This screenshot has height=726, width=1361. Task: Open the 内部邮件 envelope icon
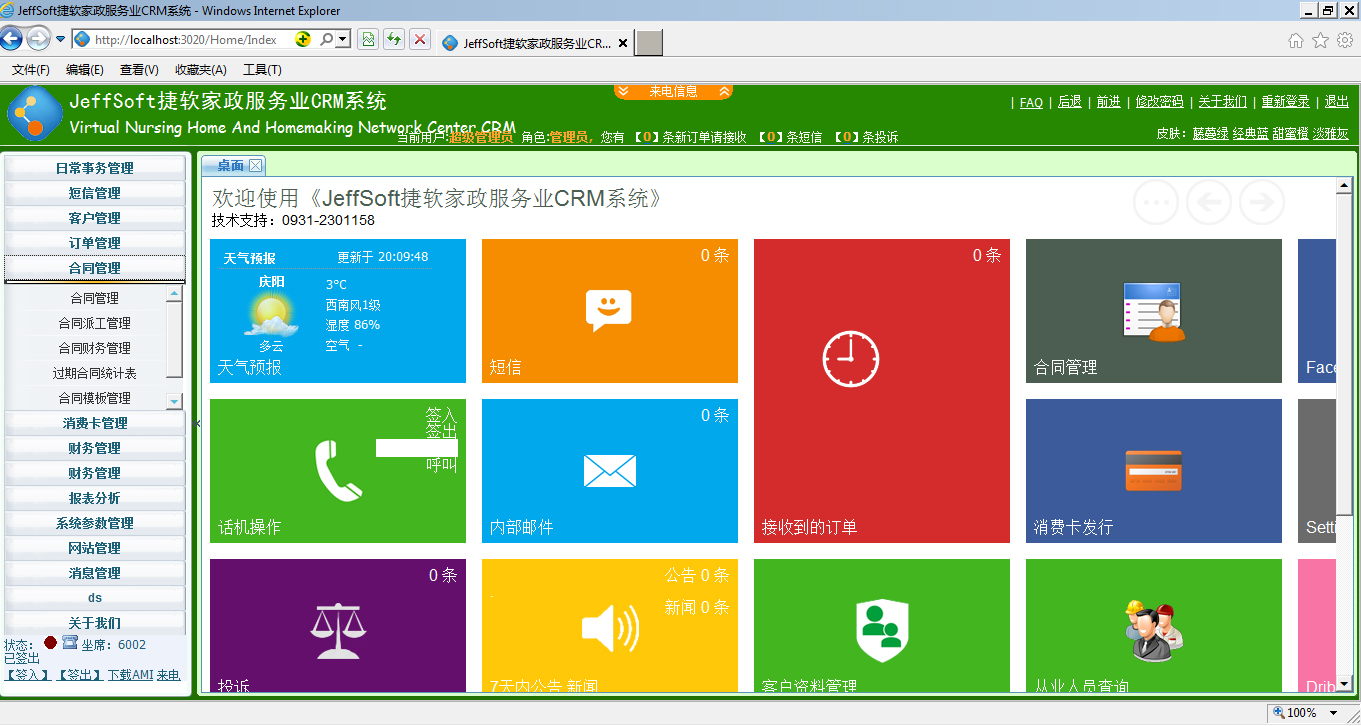[610, 470]
